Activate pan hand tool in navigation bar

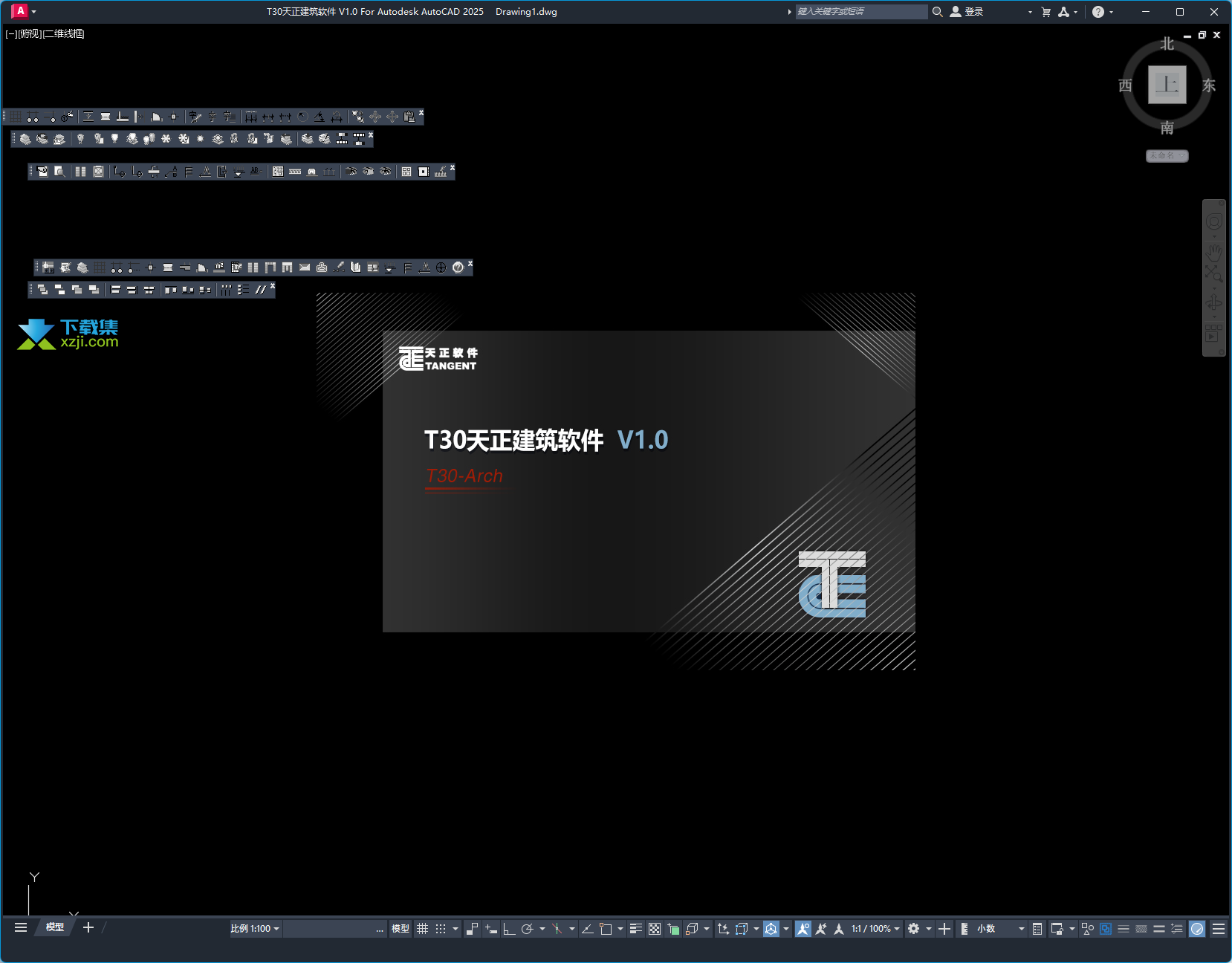1213,252
